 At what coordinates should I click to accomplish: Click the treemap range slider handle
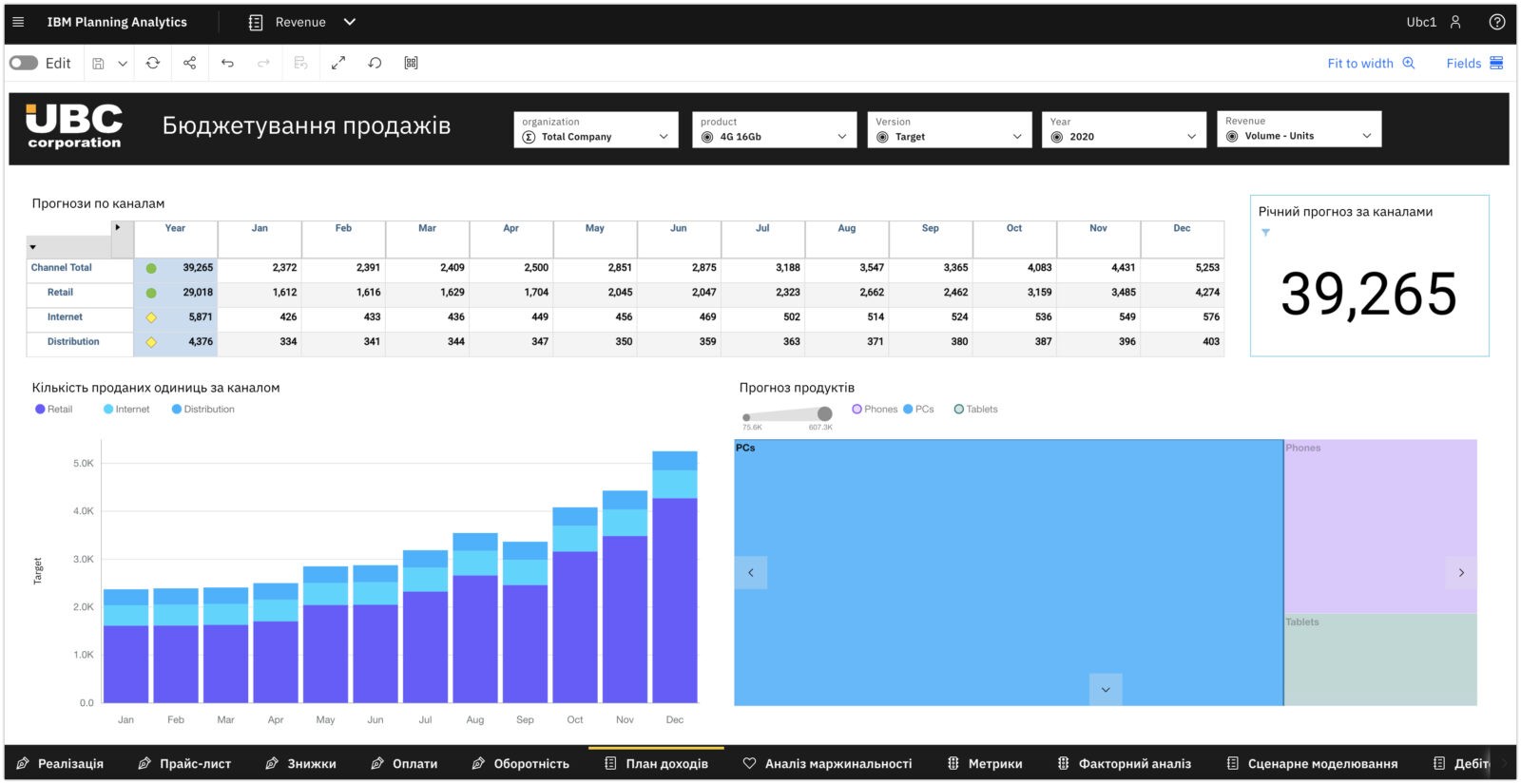(x=824, y=413)
